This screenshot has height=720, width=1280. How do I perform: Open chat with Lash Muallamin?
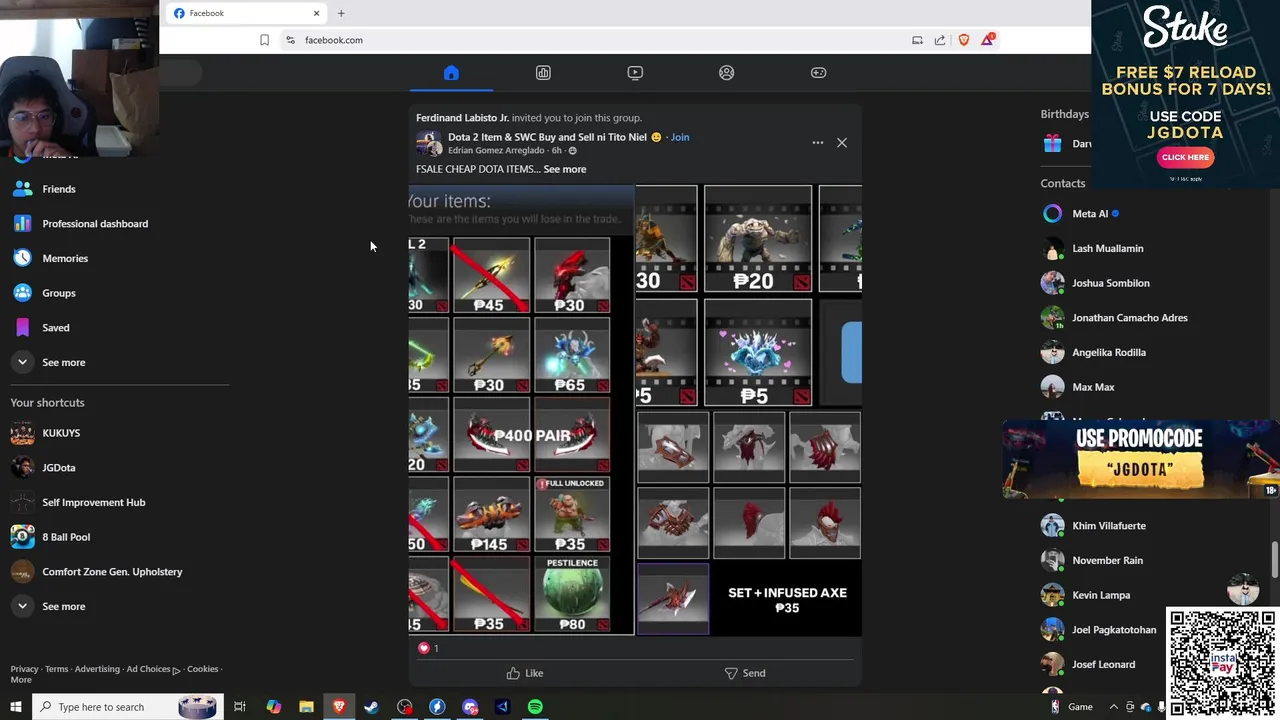click(1107, 248)
